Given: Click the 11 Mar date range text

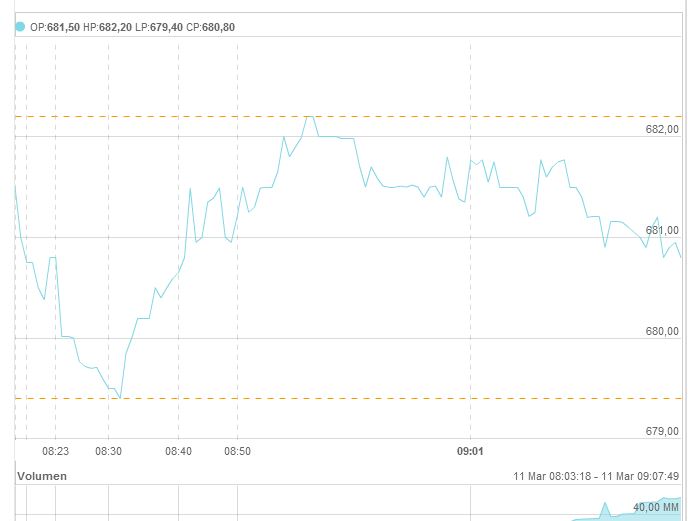Looking at the screenshot, I should pos(596,476).
